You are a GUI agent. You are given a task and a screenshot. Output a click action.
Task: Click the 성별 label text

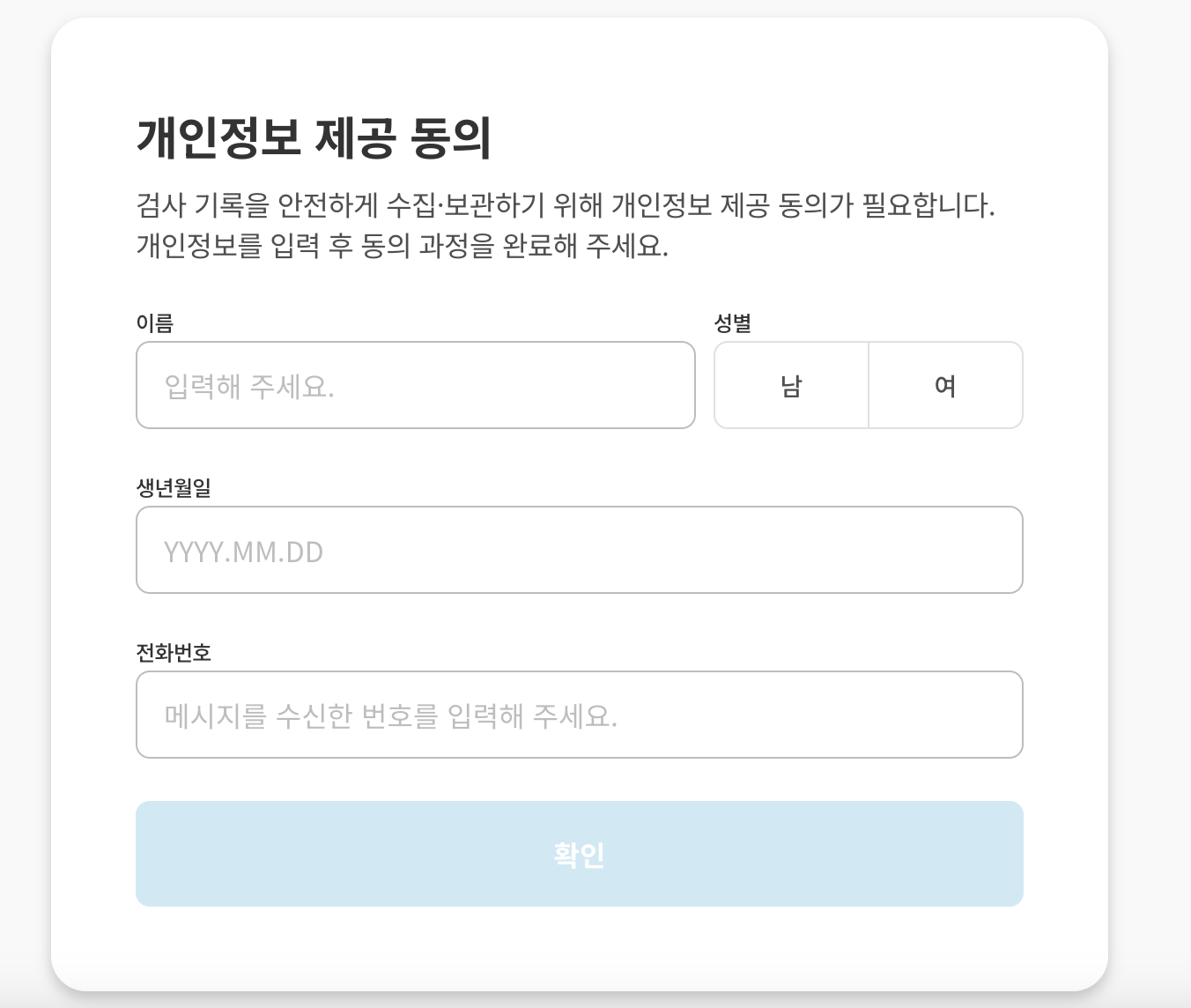[732, 323]
